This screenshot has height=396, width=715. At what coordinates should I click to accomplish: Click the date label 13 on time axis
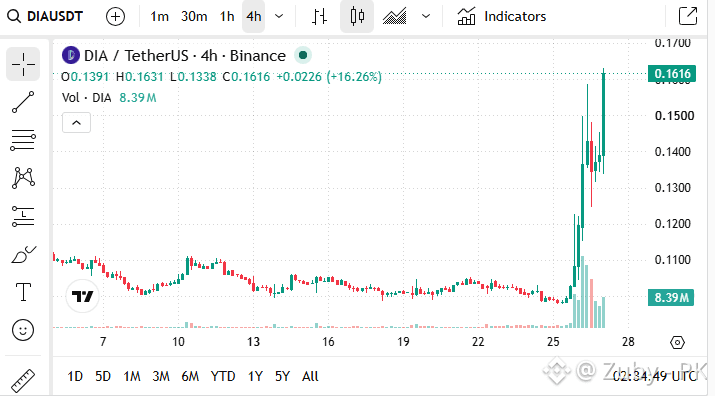coord(253,342)
